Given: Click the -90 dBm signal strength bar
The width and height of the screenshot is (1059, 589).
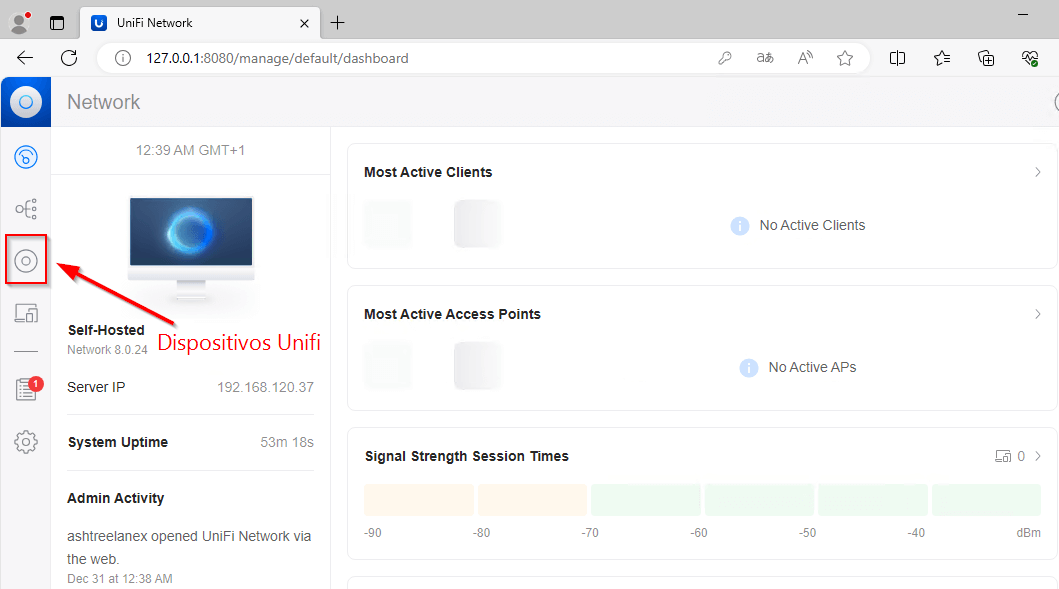Looking at the screenshot, I should coord(418,500).
